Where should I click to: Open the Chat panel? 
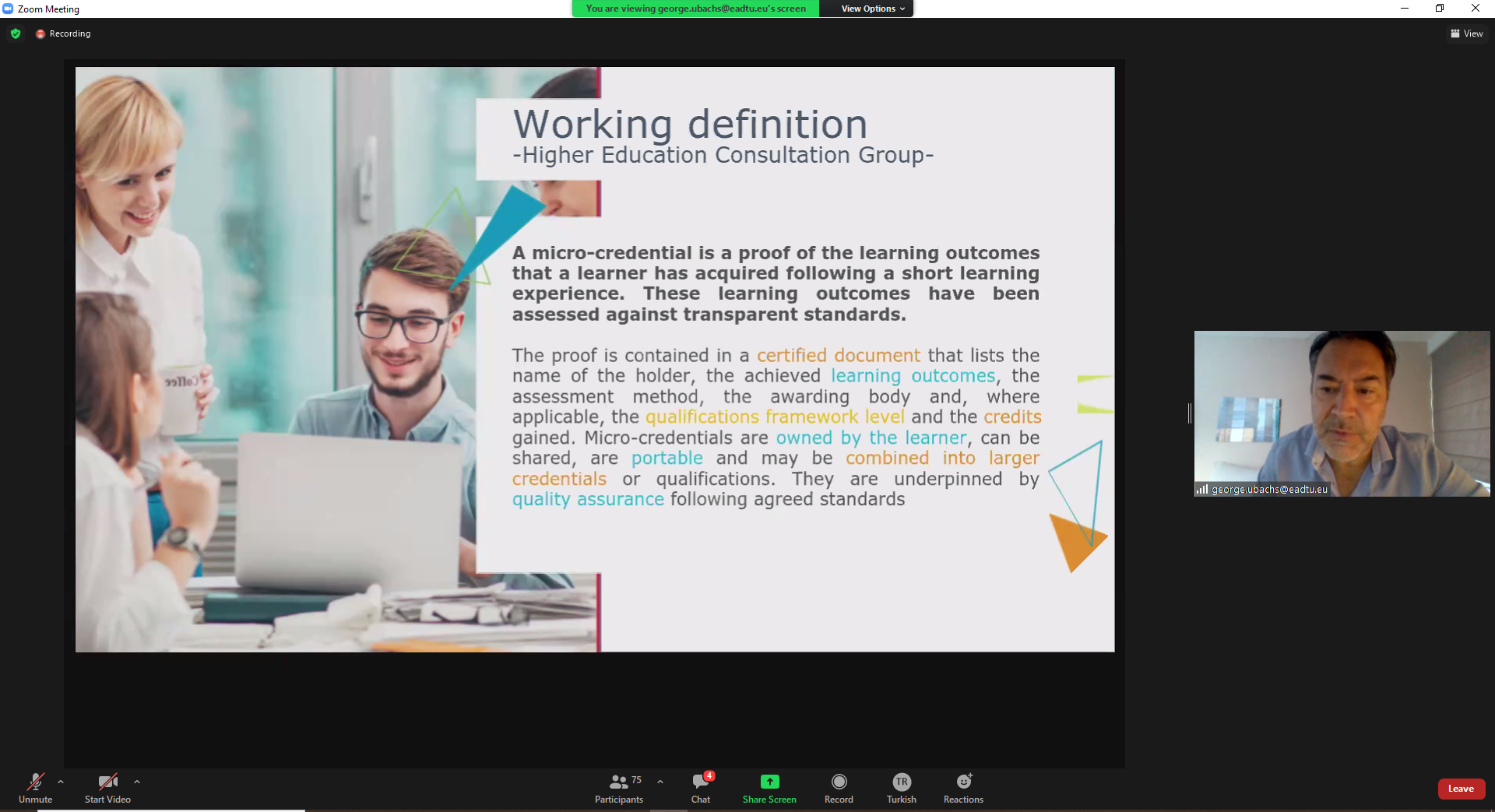tap(701, 787)
